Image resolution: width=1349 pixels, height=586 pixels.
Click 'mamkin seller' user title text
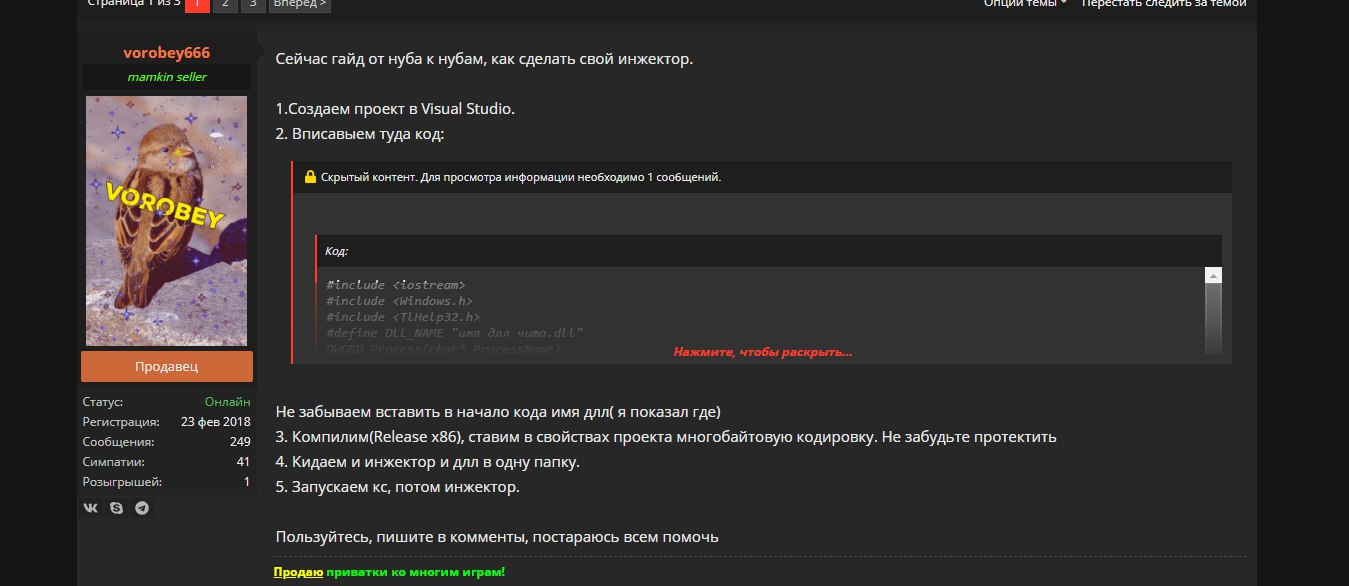tap(167, 77)
